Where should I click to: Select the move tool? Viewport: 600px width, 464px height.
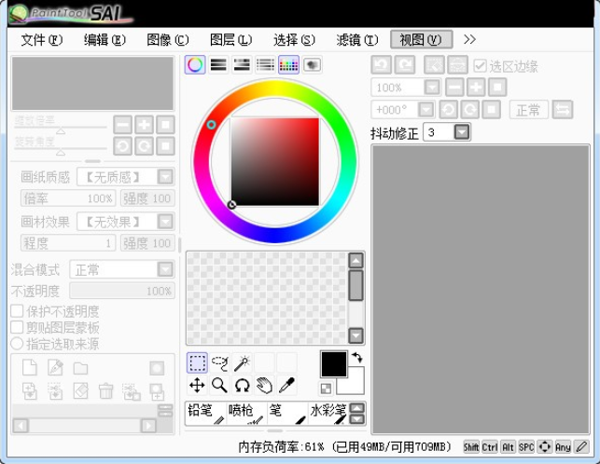197,385
